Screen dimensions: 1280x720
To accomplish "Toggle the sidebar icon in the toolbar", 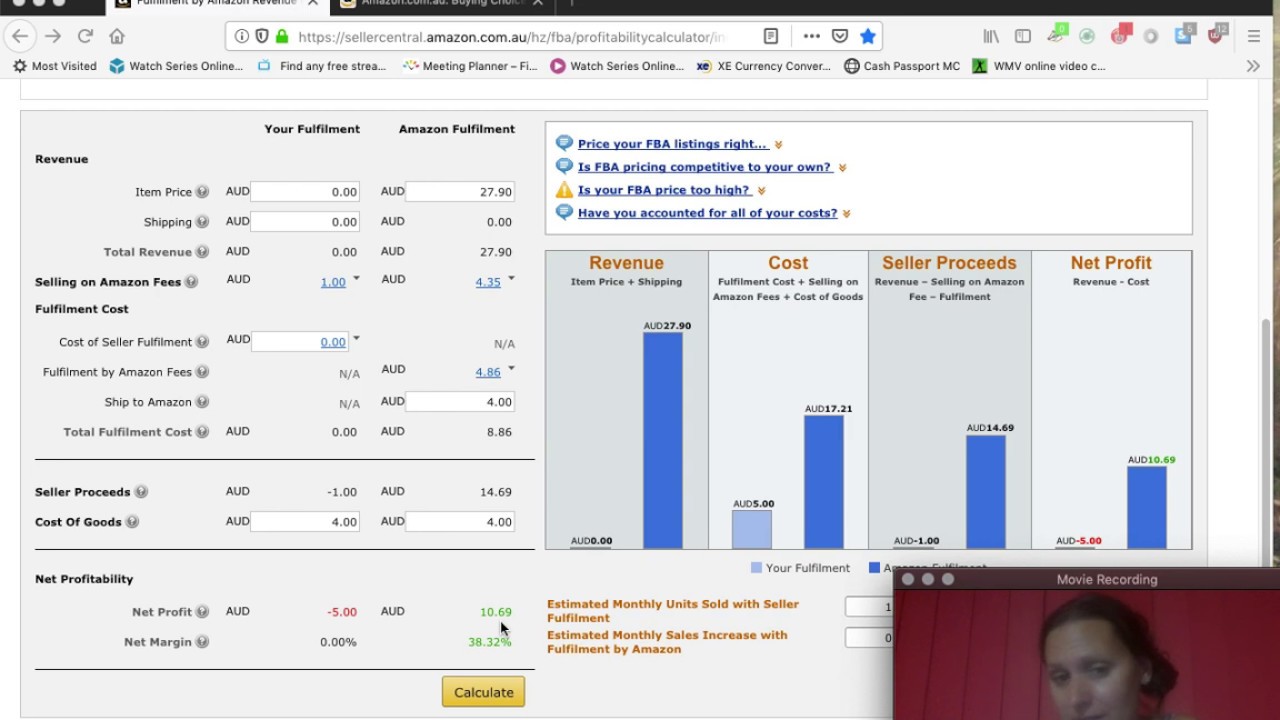I will pos(1023,36).
